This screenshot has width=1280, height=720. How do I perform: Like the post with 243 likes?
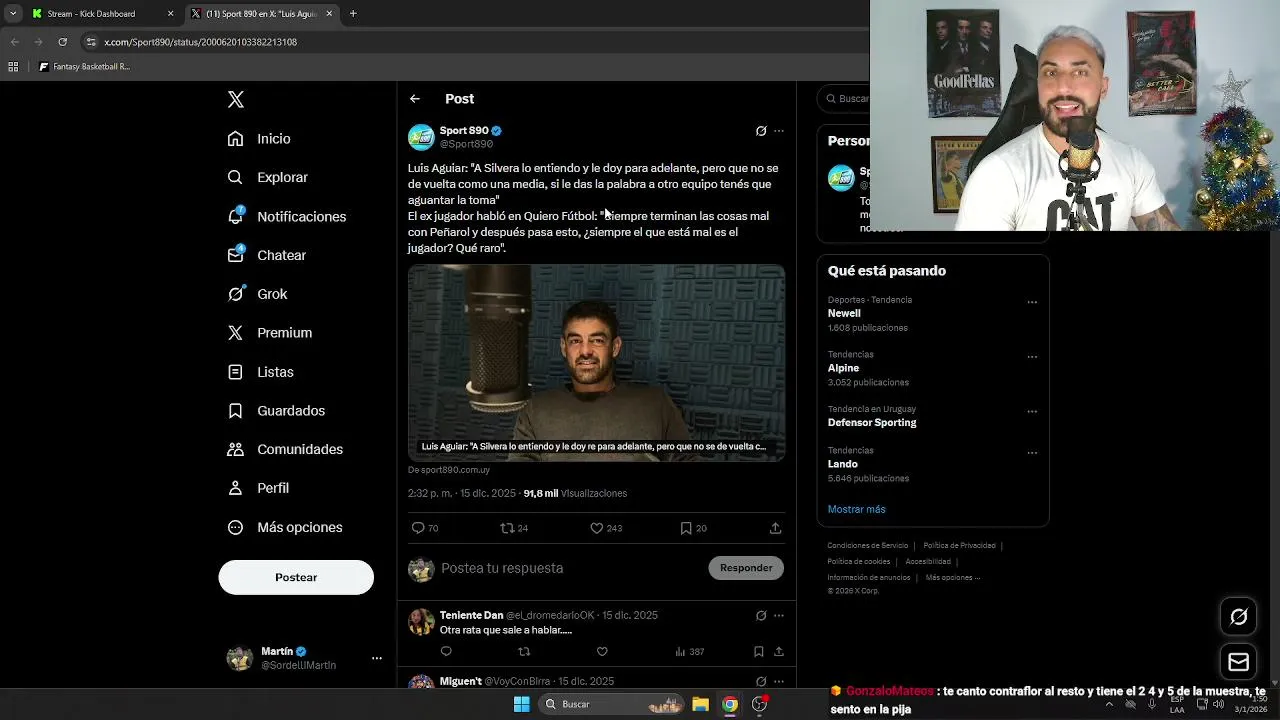(606, 528)
